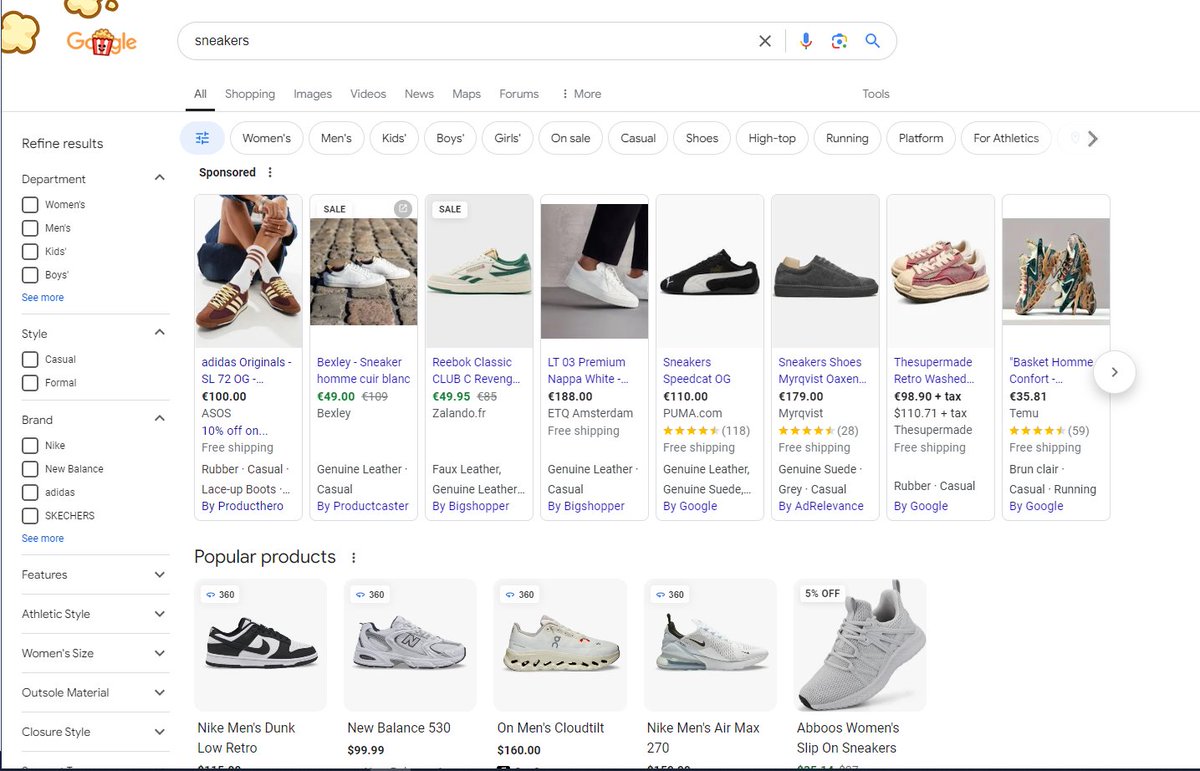Collapse the Department filter section
This screenshot has width=1200, height=771.
coord(159,178)
